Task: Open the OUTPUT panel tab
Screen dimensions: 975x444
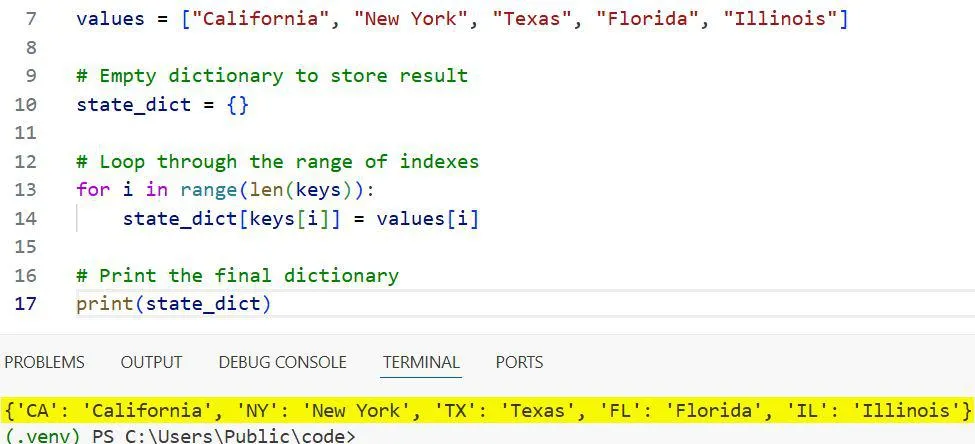Action: 151,362
